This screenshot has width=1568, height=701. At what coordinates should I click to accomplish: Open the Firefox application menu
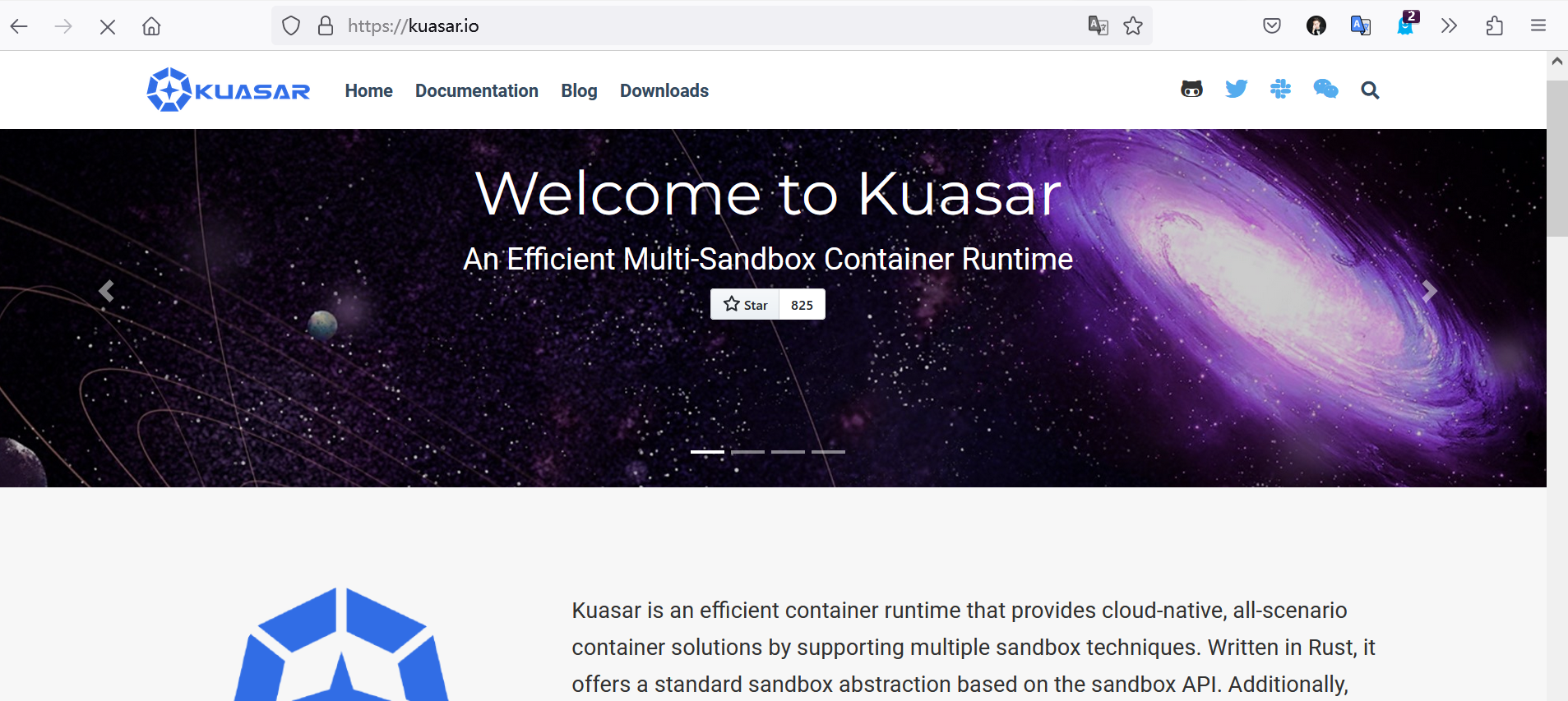1538,26
